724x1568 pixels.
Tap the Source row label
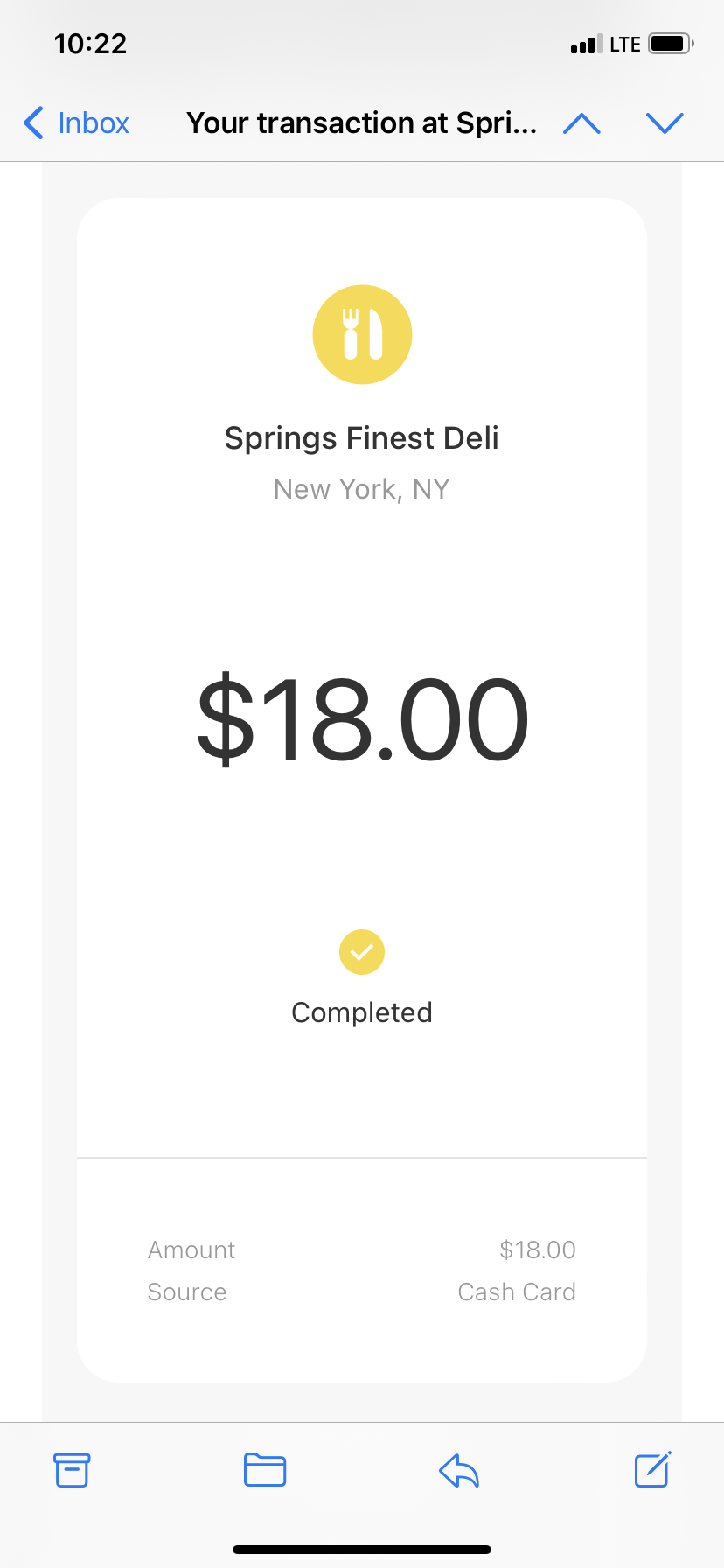187,1291
